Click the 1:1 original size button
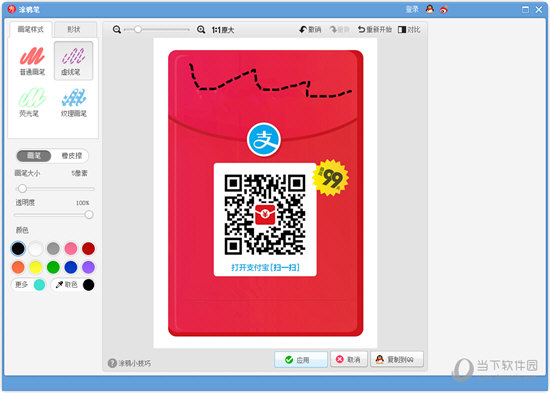Screen dimensions: 550x393 (x=223, y=30)
